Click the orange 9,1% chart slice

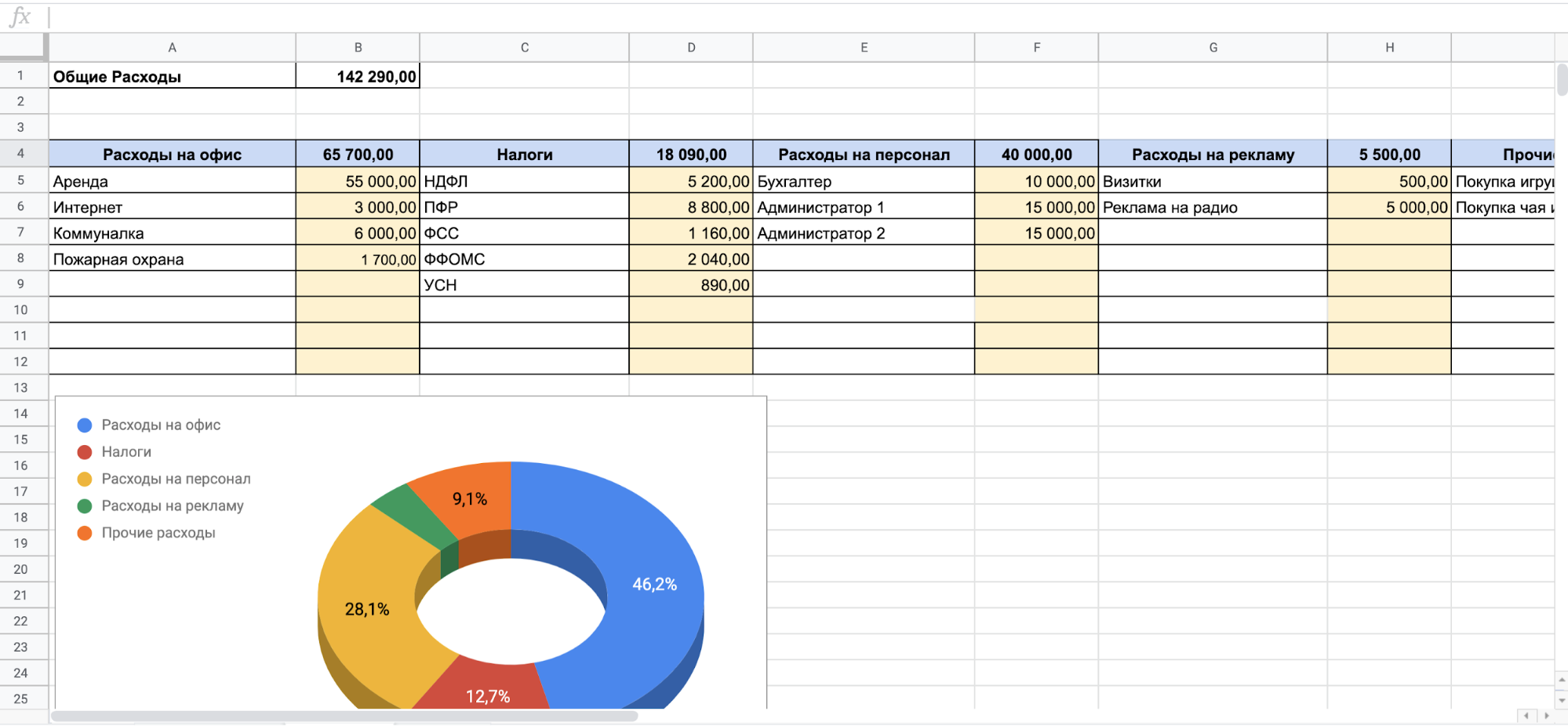[469, 499]
